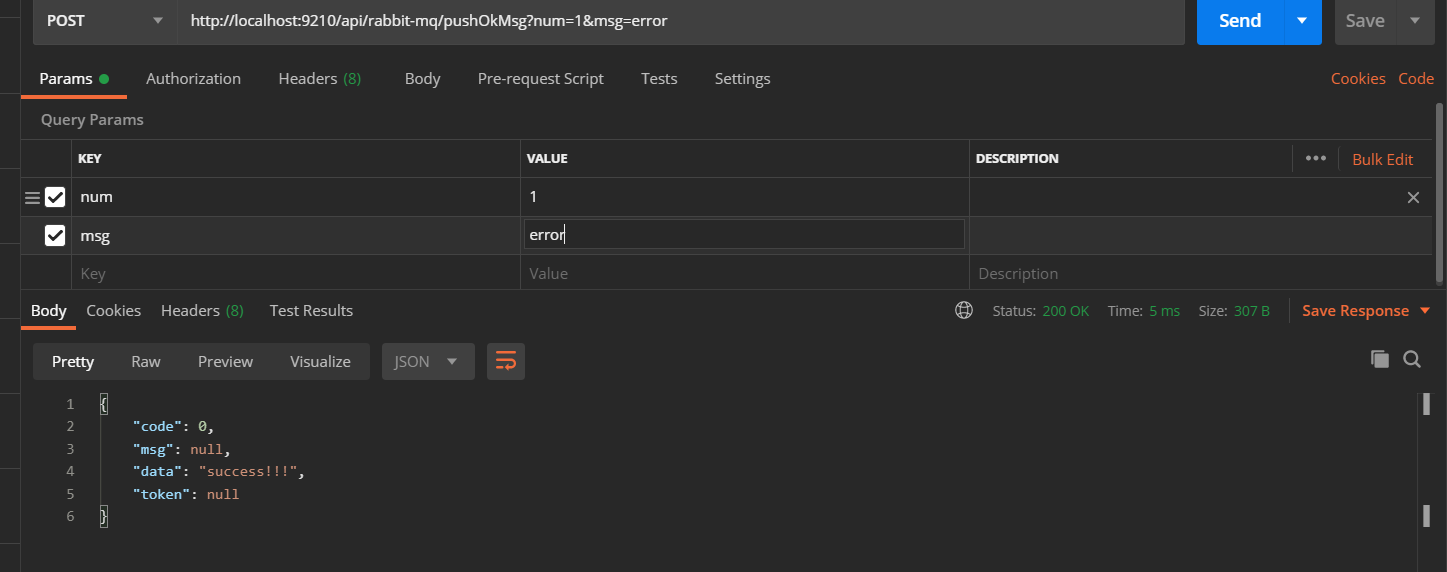
Task: Copy response body using the copy icon
Action: [1380, 360]
